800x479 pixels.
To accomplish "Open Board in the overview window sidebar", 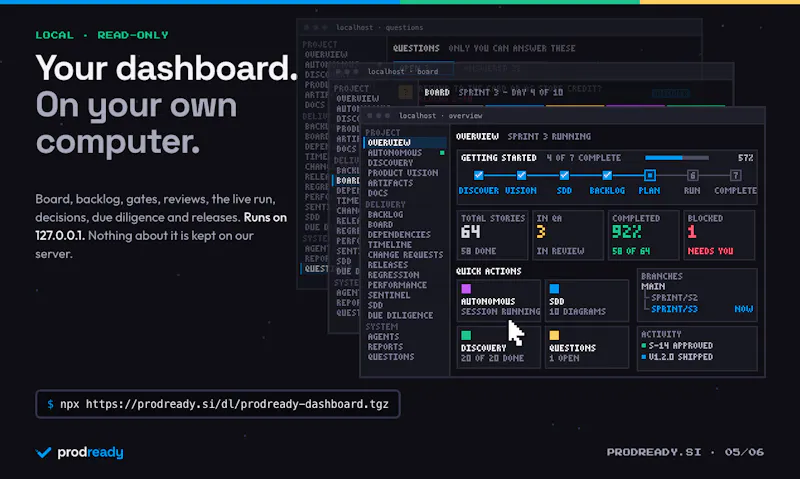I will (380, 225).
